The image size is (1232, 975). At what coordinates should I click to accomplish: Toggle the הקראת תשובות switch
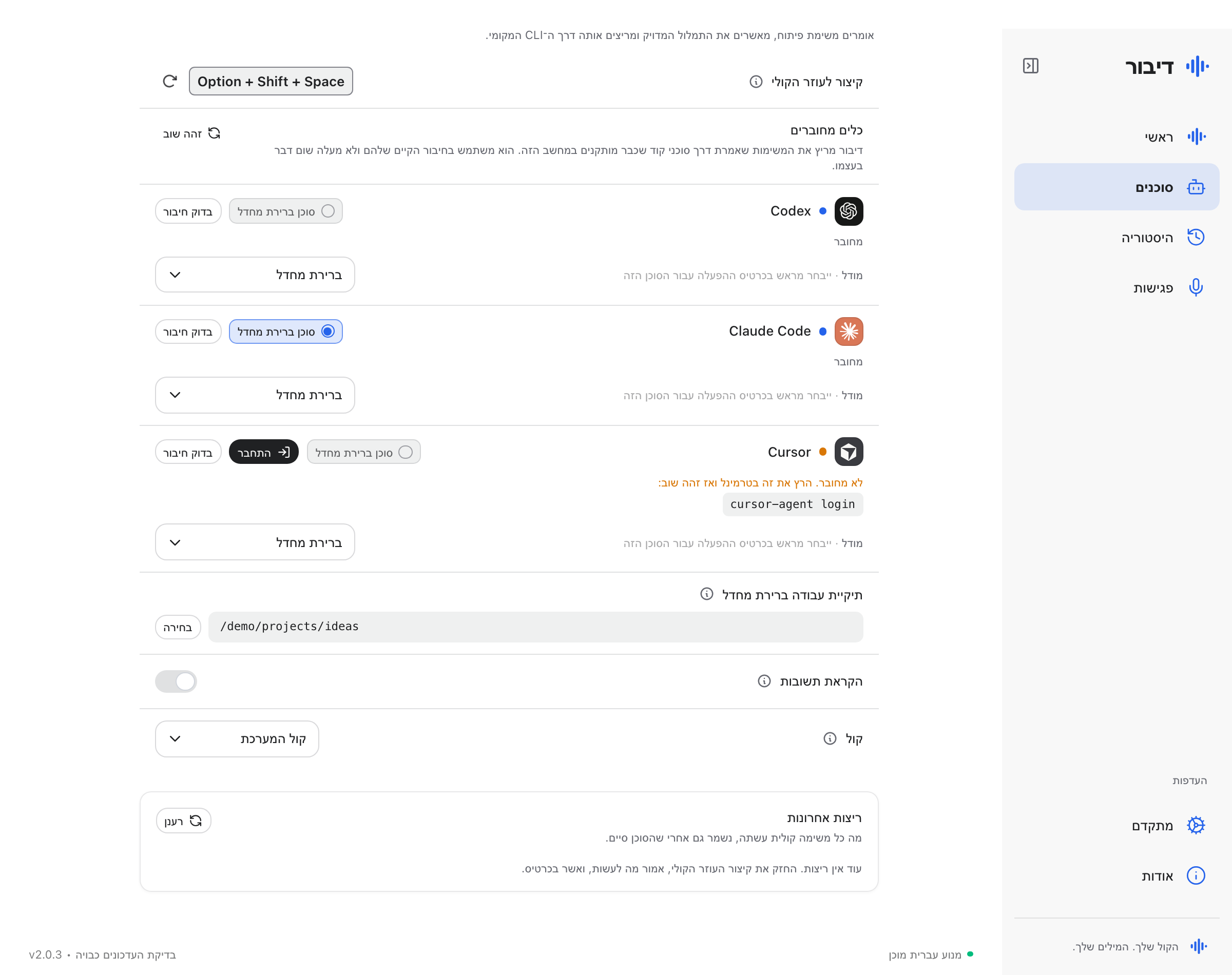pos(176,680)
